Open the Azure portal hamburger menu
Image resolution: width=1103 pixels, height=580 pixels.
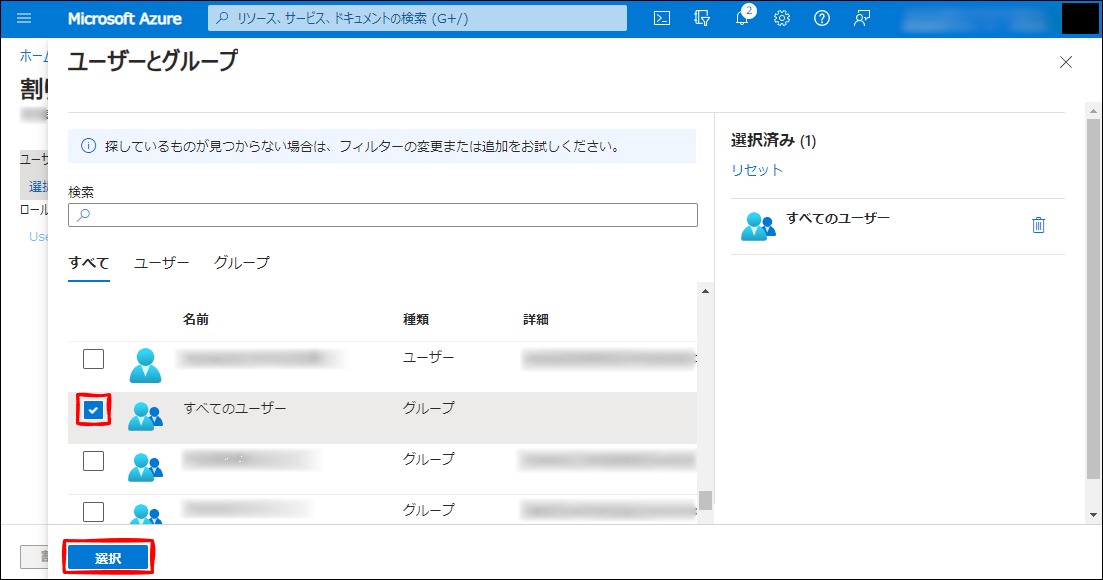pyautogui.click(x=24, y=18)
